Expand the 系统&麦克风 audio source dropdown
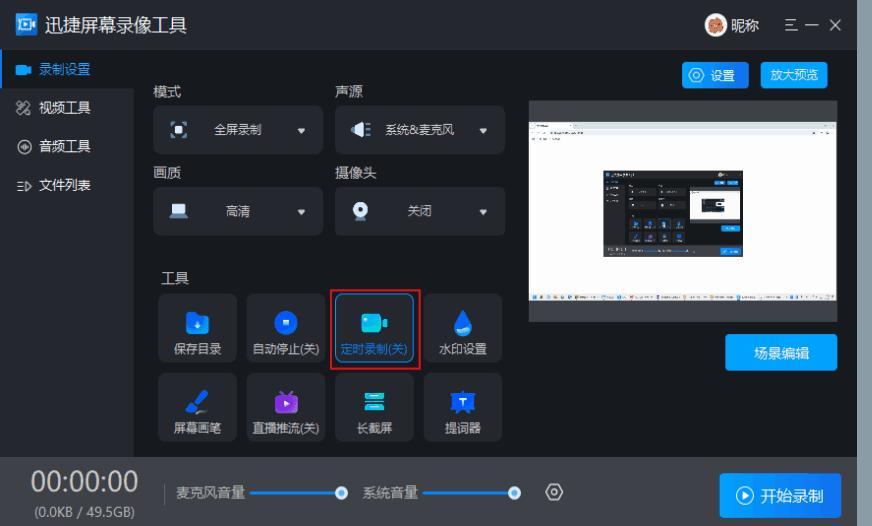Image resolution: width=872 pixels, height=526 pixels. click(x=420, y=130)
